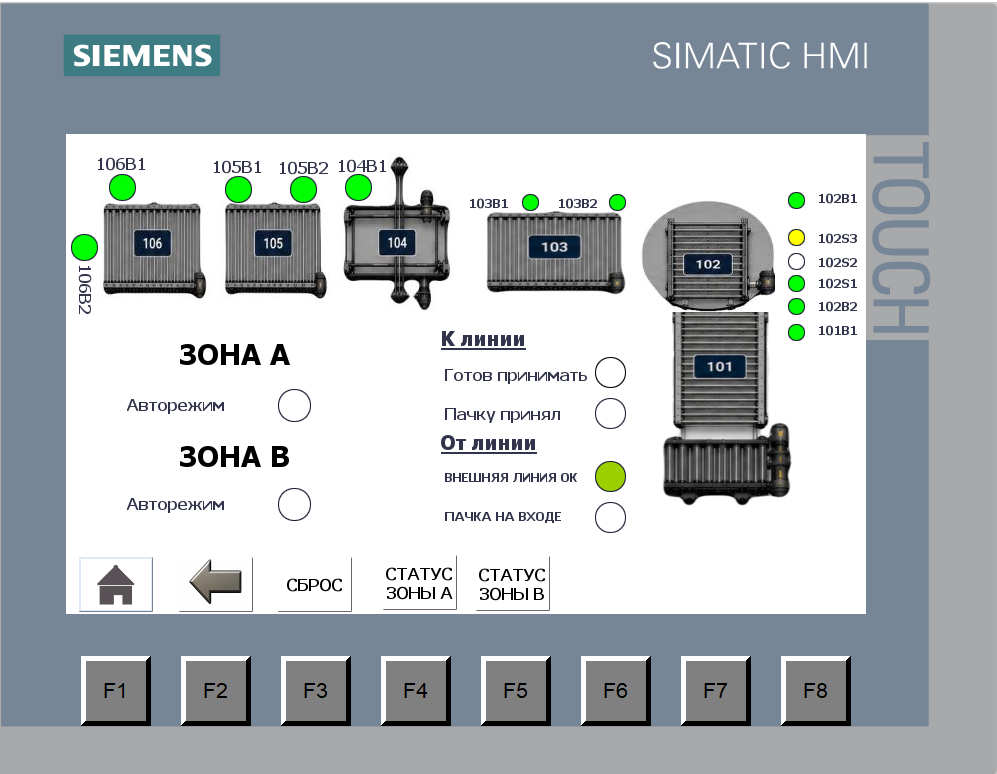This screenshot has width=997, height=774.
Task: Click the dark roller conveyor below 101
Action: (727, 465)
